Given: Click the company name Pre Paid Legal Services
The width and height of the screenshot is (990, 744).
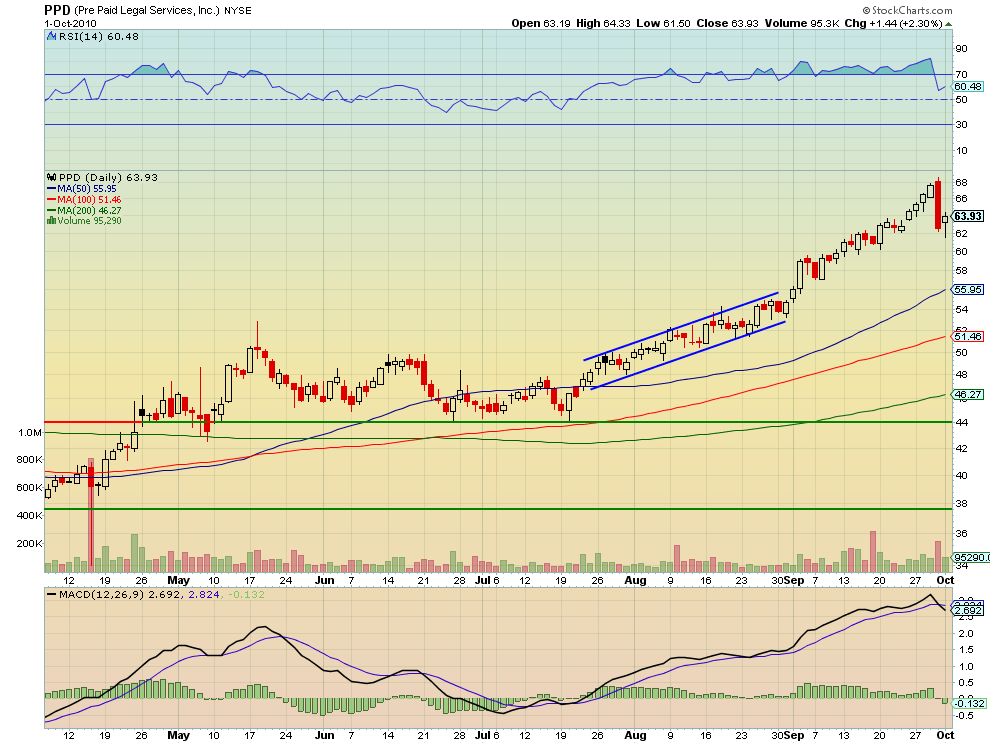Looking at the screenshot, I should pyautogui.click(x=147, y=11).
